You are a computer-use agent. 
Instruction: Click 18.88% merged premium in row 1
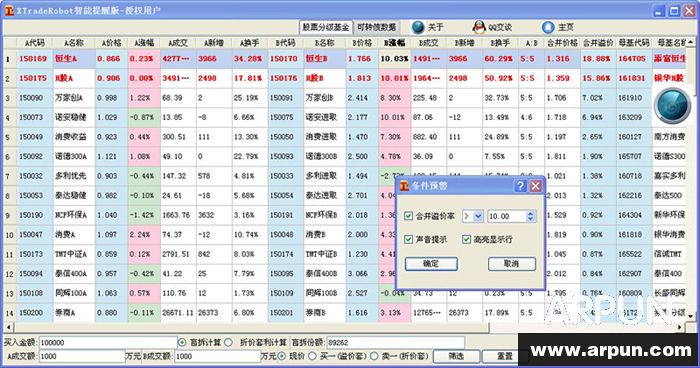[596, 59]
